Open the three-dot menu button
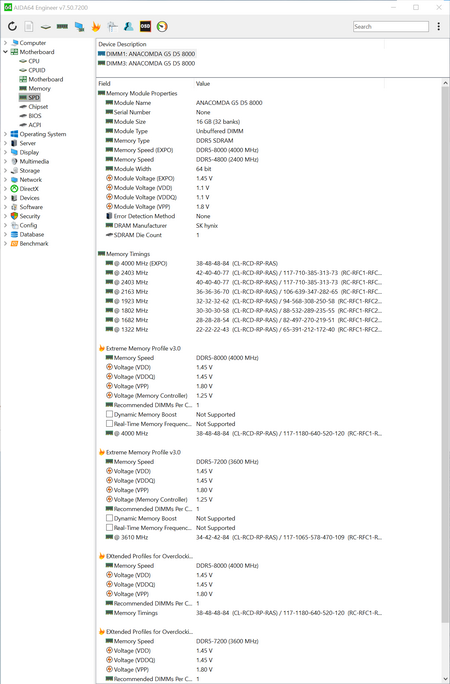450x684 pixels. point(439,27)
